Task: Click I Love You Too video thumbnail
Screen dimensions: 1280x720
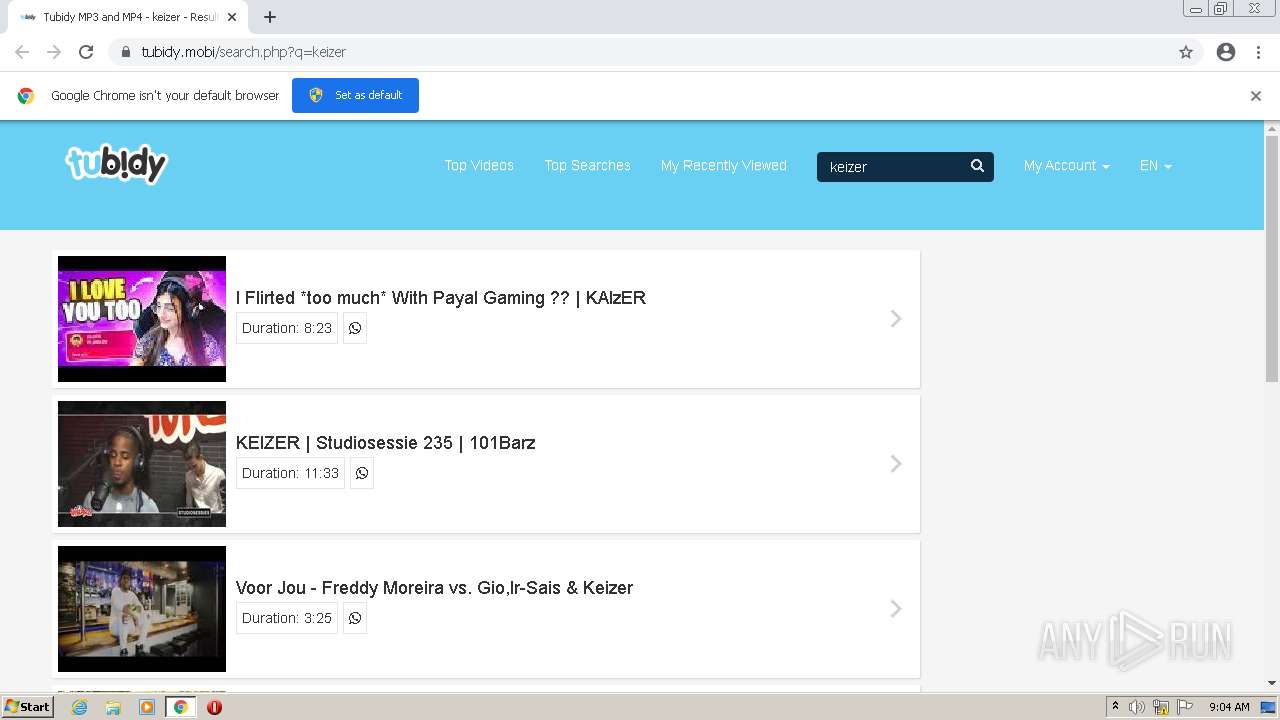Action: pos(142,319)
